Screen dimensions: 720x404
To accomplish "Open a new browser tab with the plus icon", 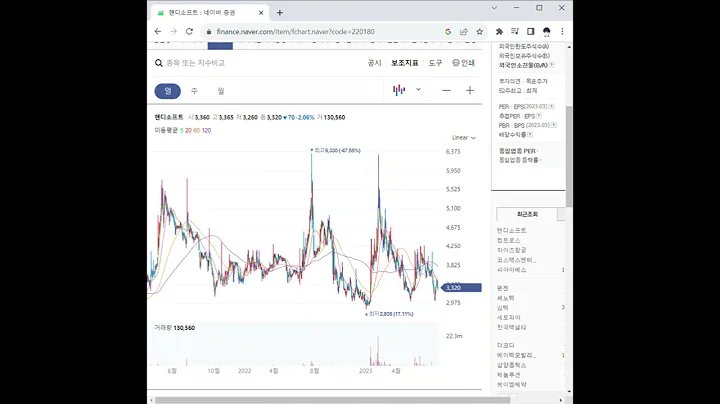I will click(280, 13).
